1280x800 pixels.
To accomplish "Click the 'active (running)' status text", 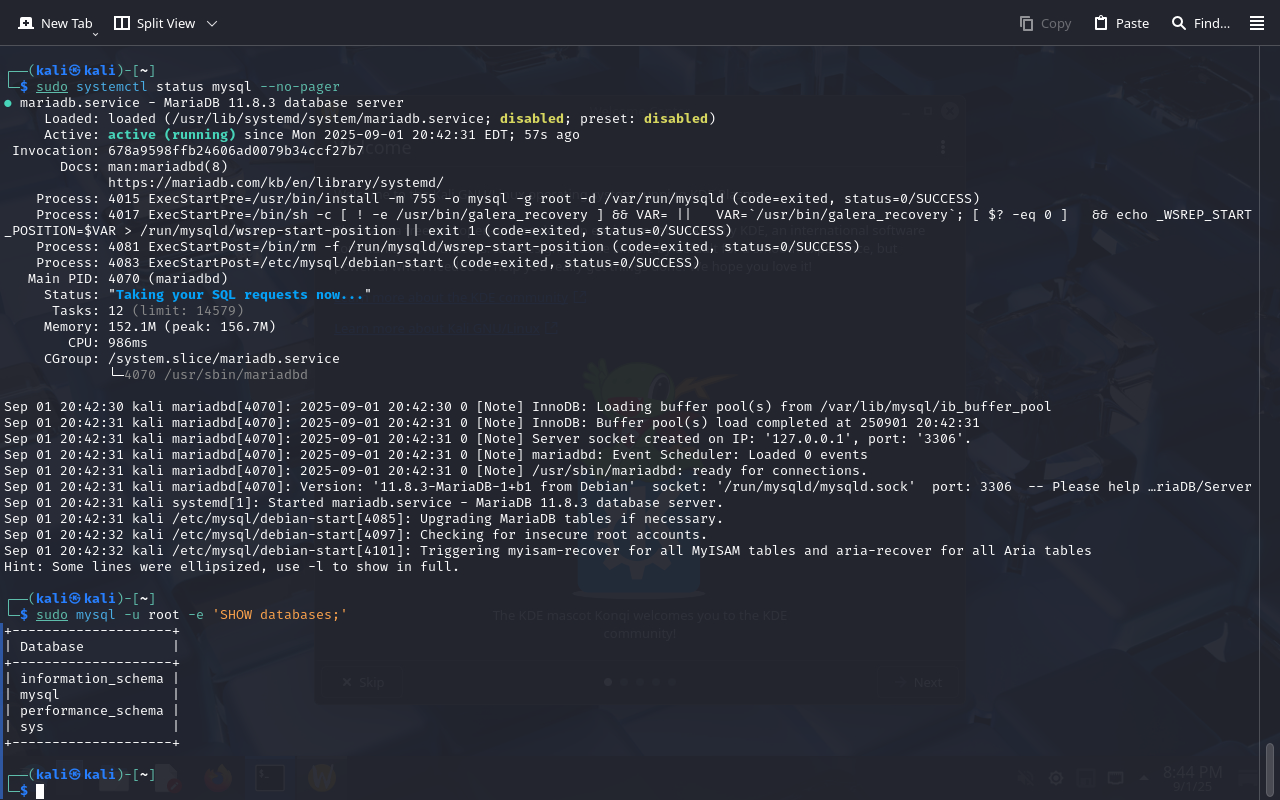I will pyautogui.click(x=172, y=134).
